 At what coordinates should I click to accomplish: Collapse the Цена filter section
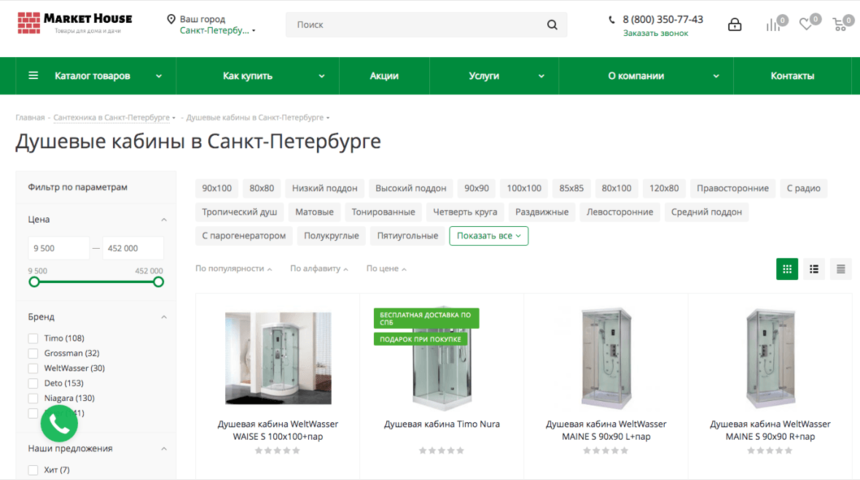(163, 219)
